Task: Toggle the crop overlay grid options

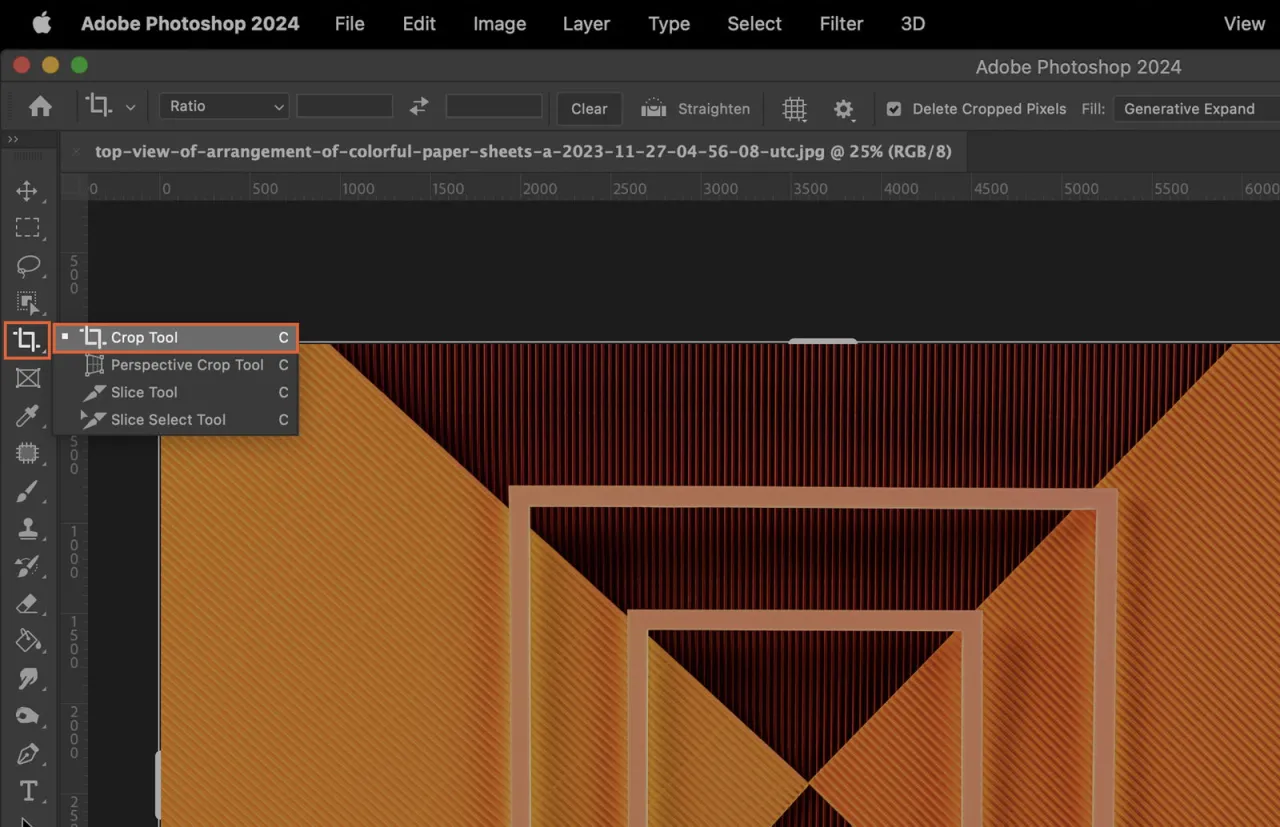Action: click(x=794, y=108)
